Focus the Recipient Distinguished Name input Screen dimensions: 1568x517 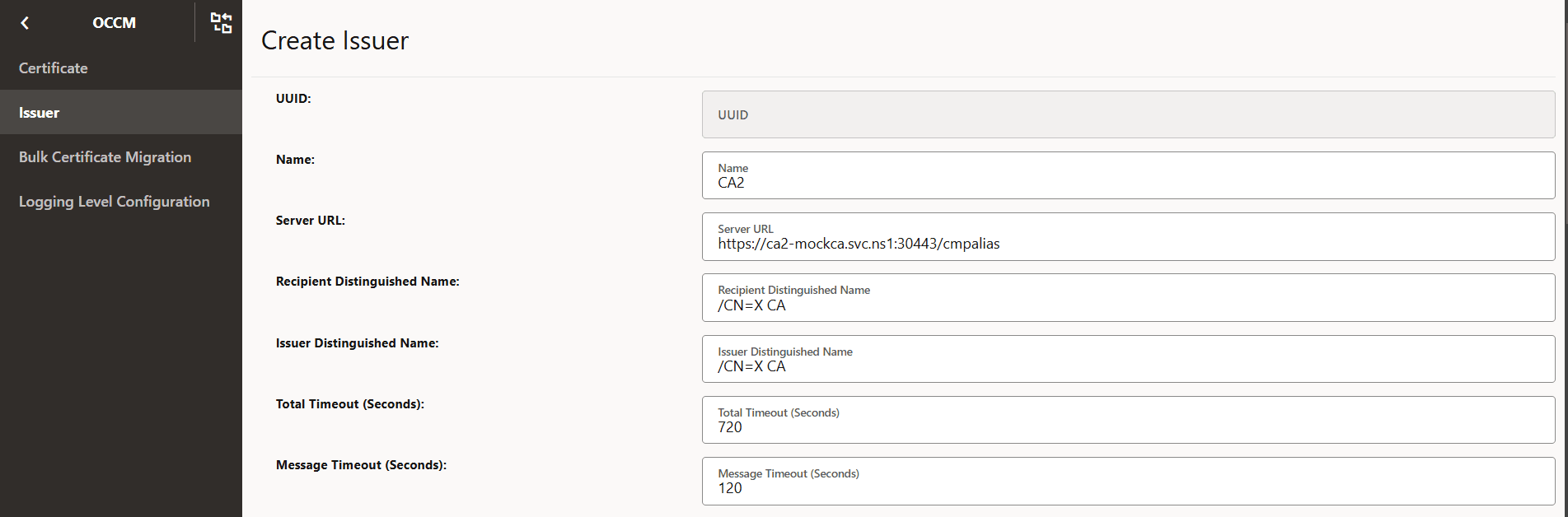[1126, 297]
